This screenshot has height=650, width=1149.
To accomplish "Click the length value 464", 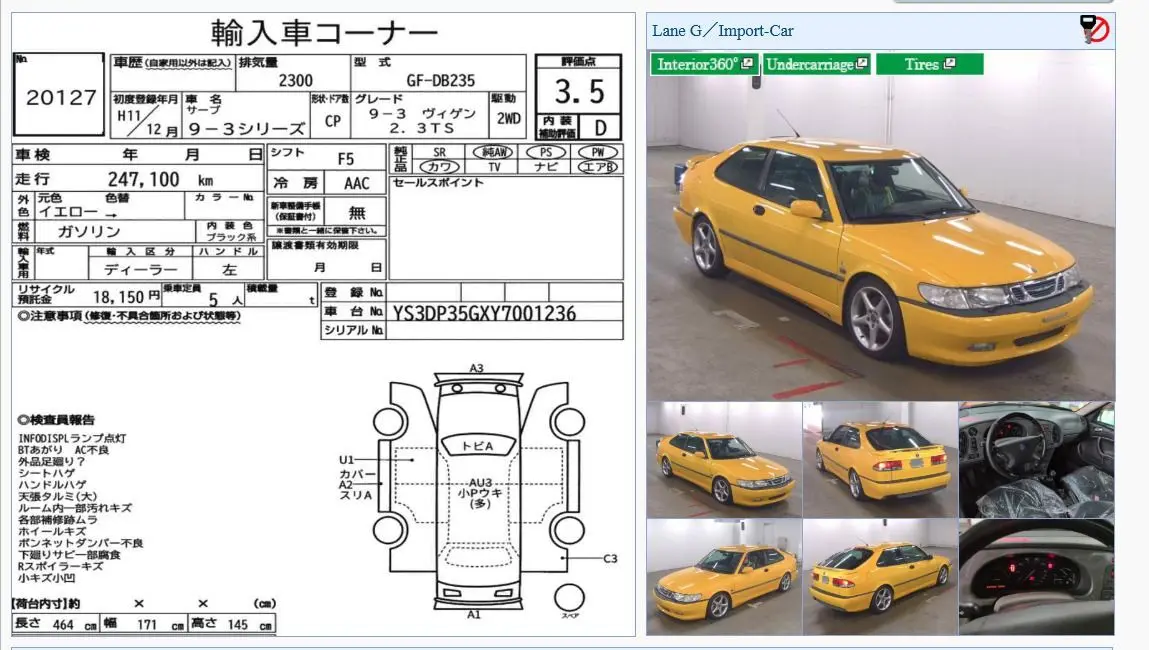I will 63,624.
